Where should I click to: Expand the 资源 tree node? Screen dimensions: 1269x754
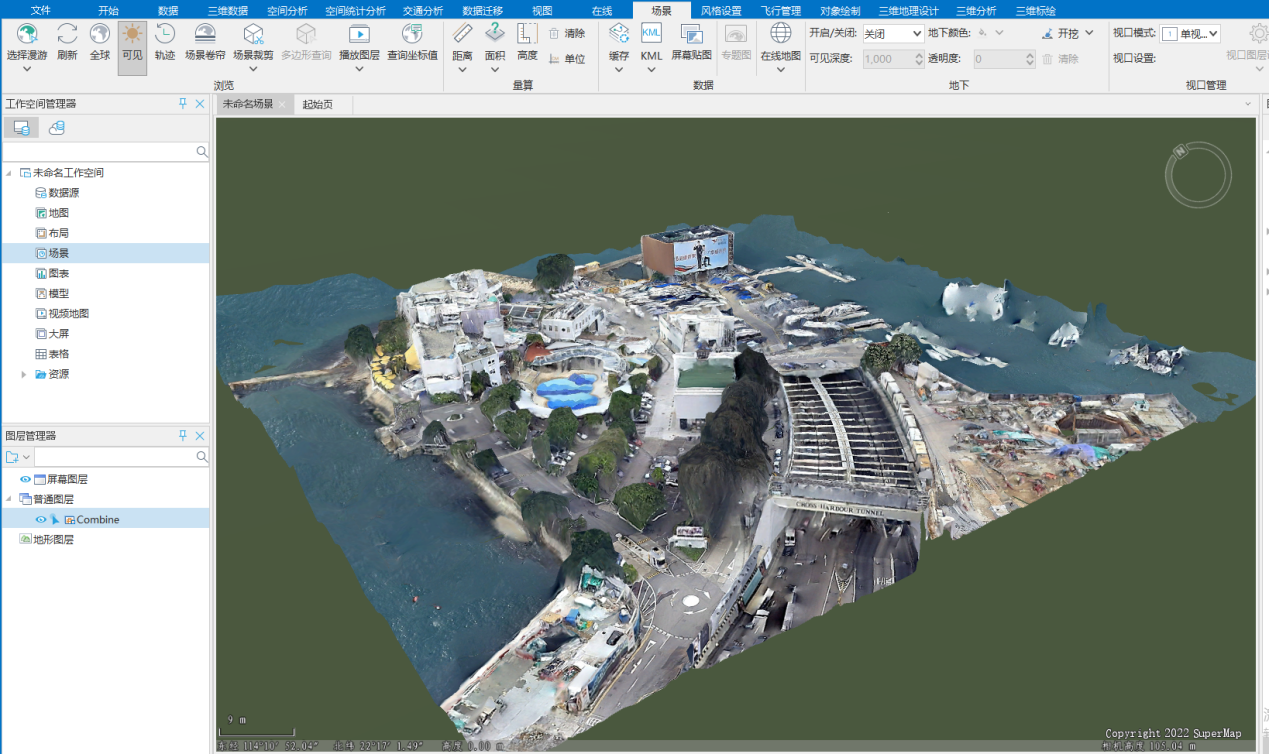(24, 374)
